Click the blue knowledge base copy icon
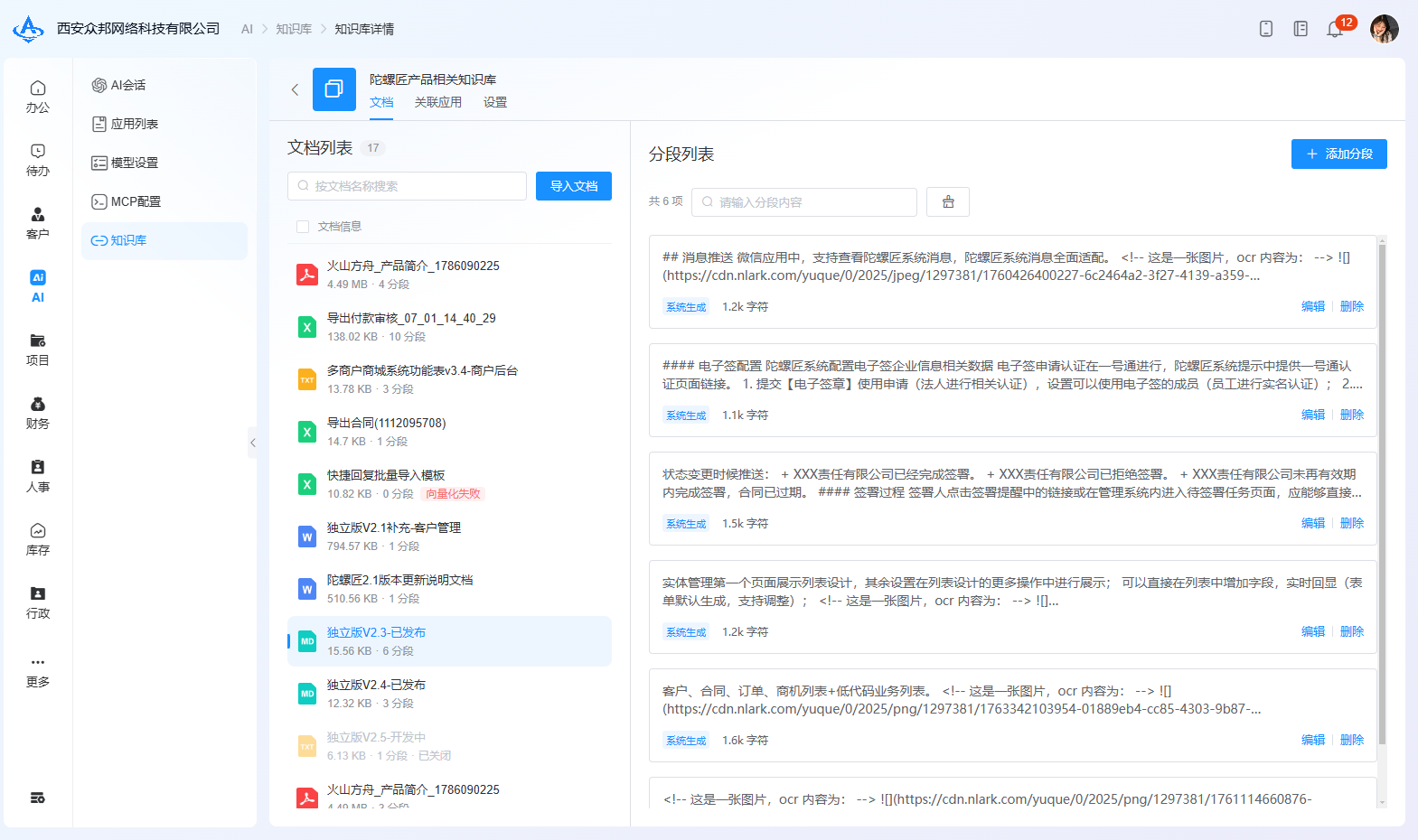This screenshot has width=1418, height=840. pyautogui.click(x=334, y=89)
